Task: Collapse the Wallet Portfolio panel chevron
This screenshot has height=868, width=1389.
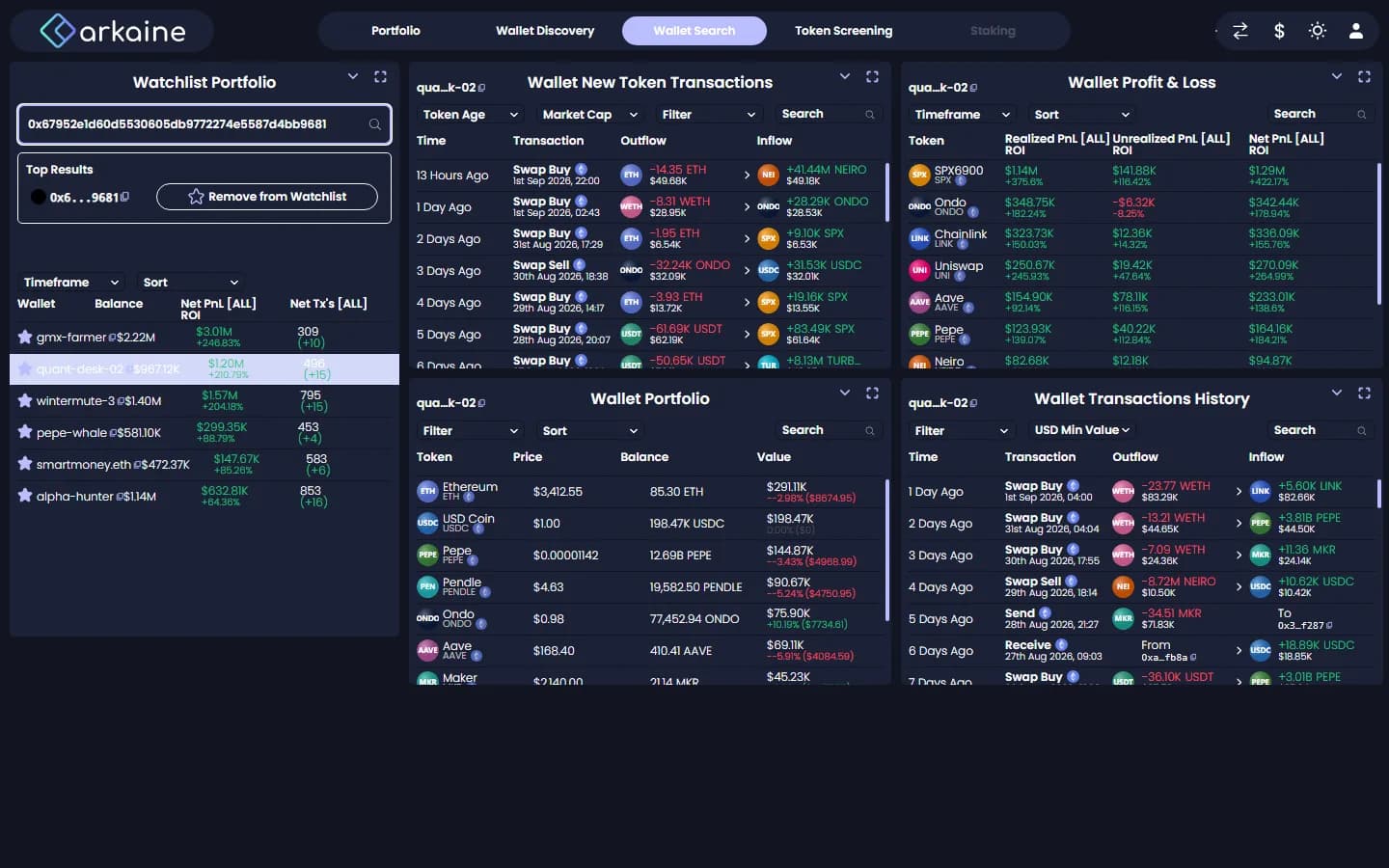Action: coord(845,393)
